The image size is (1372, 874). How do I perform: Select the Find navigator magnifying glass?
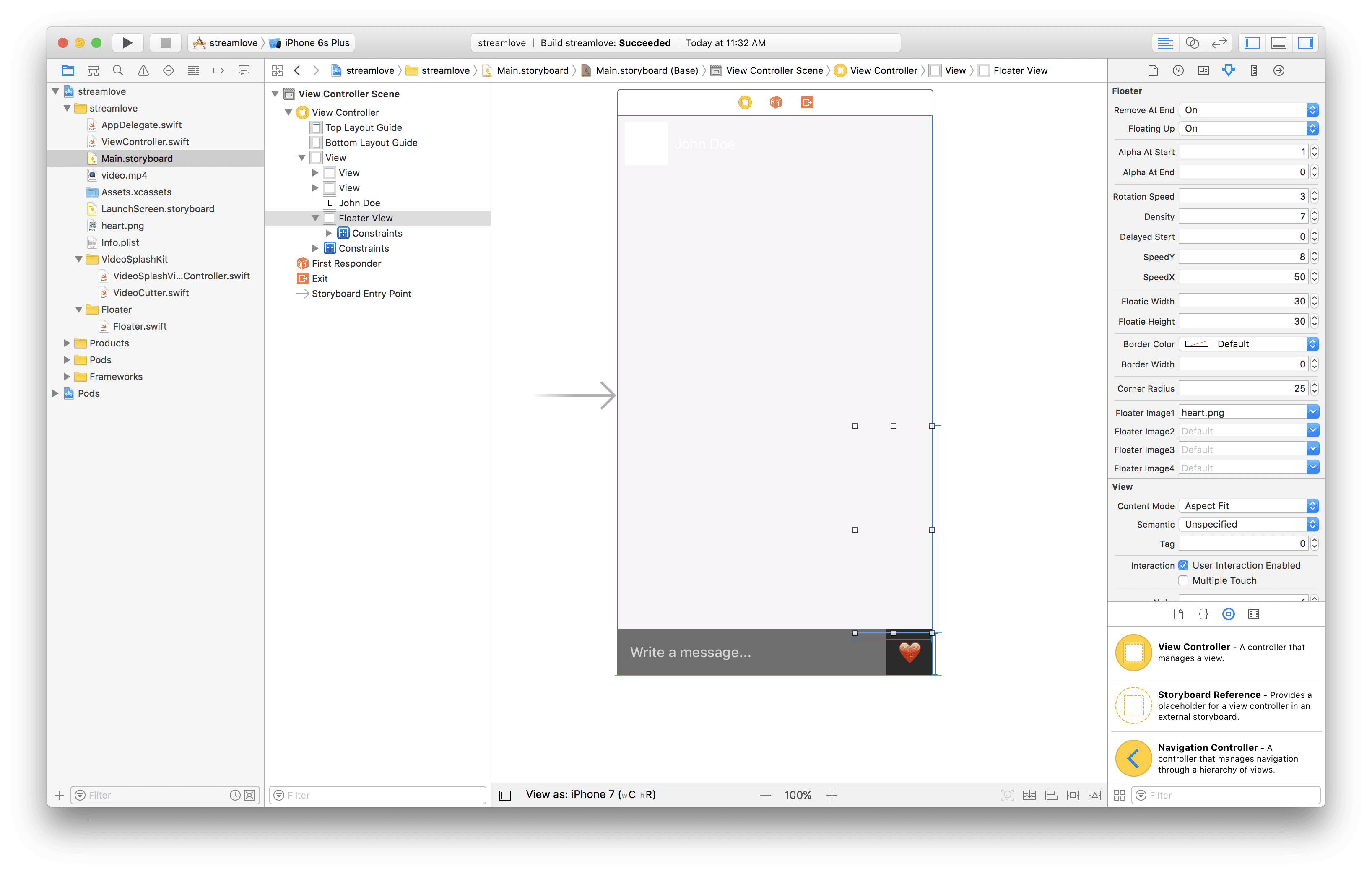[x=118, y=70]
